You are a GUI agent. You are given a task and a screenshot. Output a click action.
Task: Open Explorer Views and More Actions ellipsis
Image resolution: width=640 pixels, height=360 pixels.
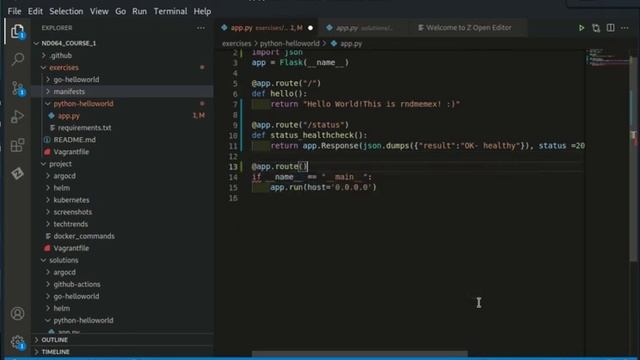tap(201, 28)
